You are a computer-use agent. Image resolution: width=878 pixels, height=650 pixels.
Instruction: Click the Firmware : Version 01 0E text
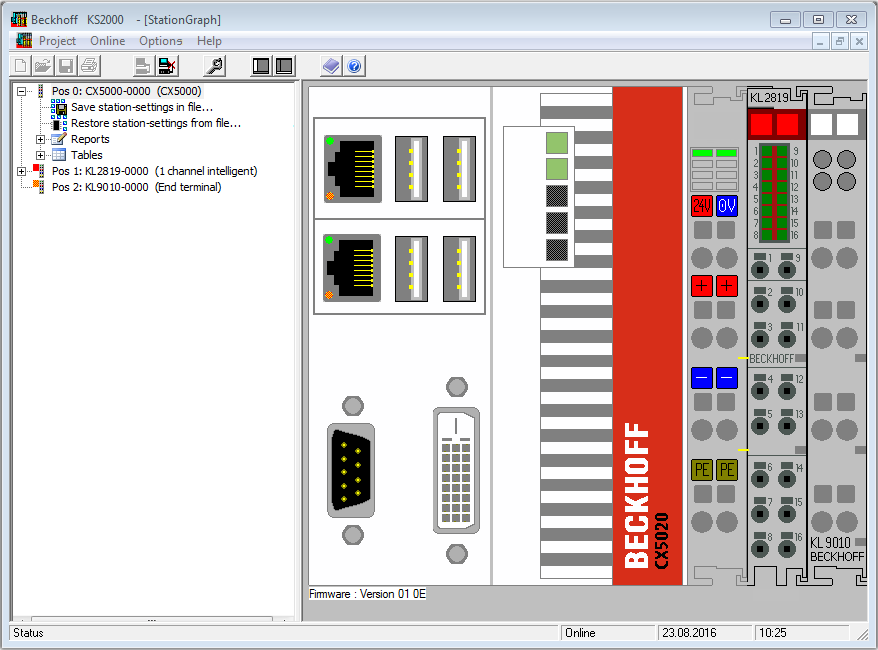[367, 594]
